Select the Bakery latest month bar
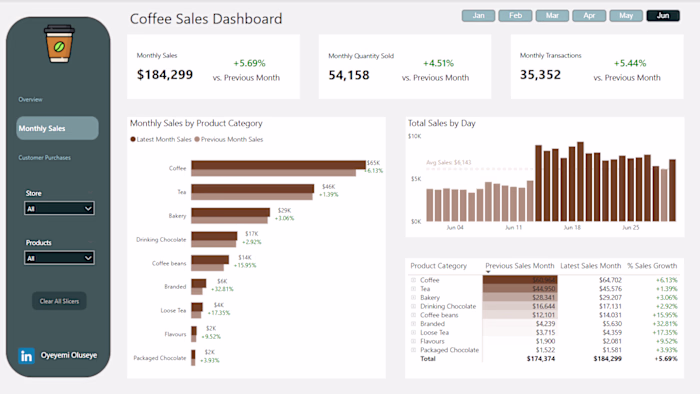700x394 pixels. 231,212
